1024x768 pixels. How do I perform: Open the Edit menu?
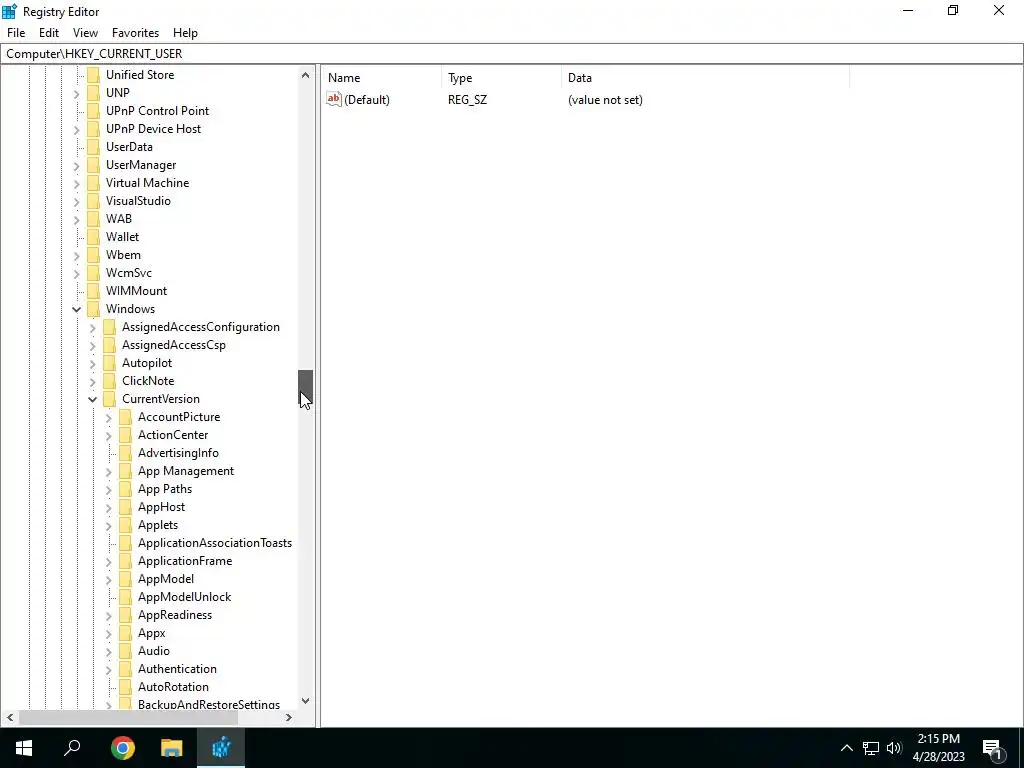[x=49, y=33]
